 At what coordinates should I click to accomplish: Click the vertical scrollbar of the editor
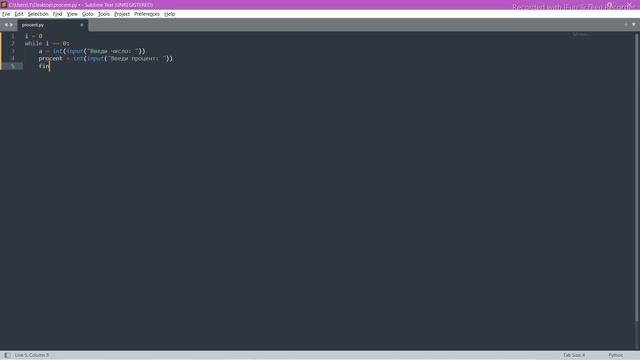tap(637, 178)
